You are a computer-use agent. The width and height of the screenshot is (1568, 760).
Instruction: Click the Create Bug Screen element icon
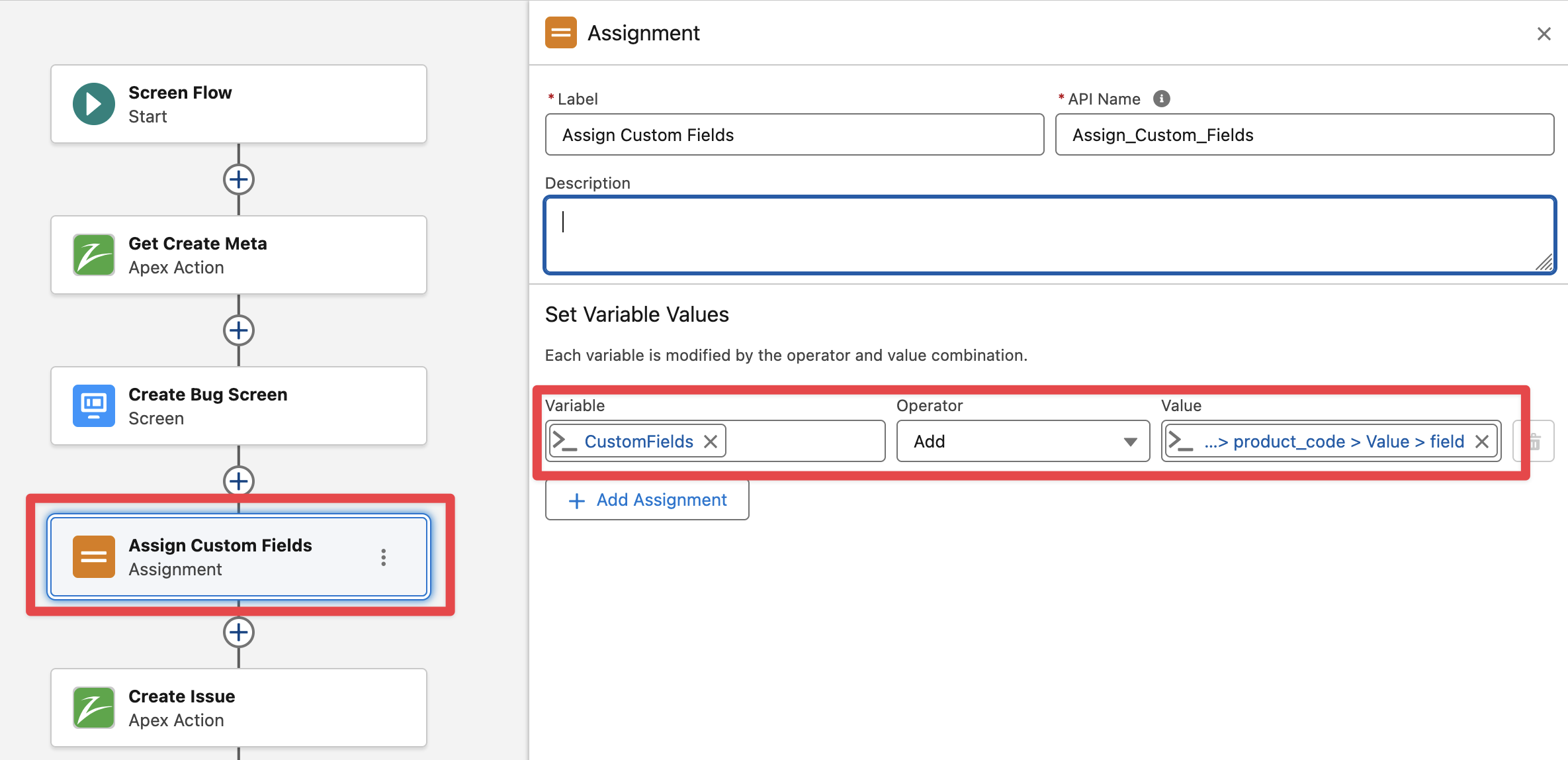93,406
